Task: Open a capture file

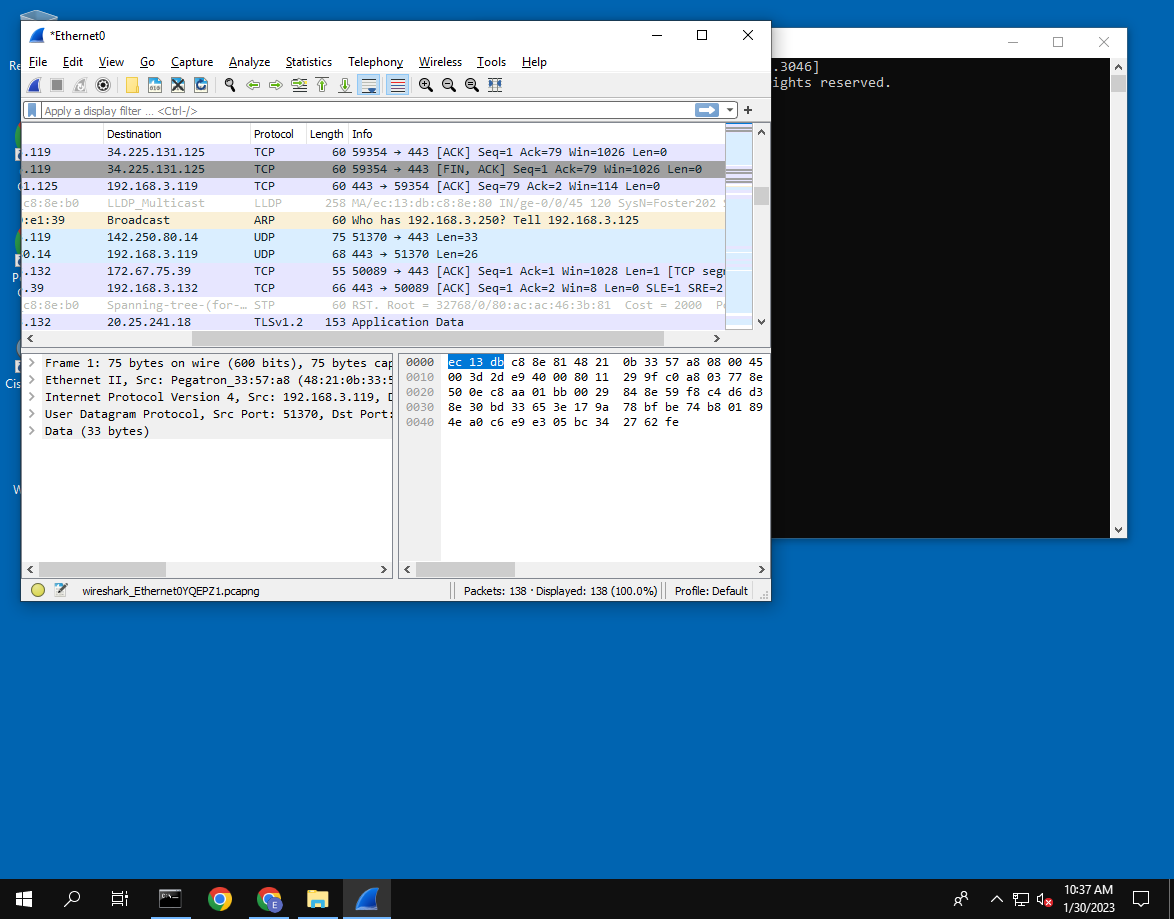Action: pos(132,85)
